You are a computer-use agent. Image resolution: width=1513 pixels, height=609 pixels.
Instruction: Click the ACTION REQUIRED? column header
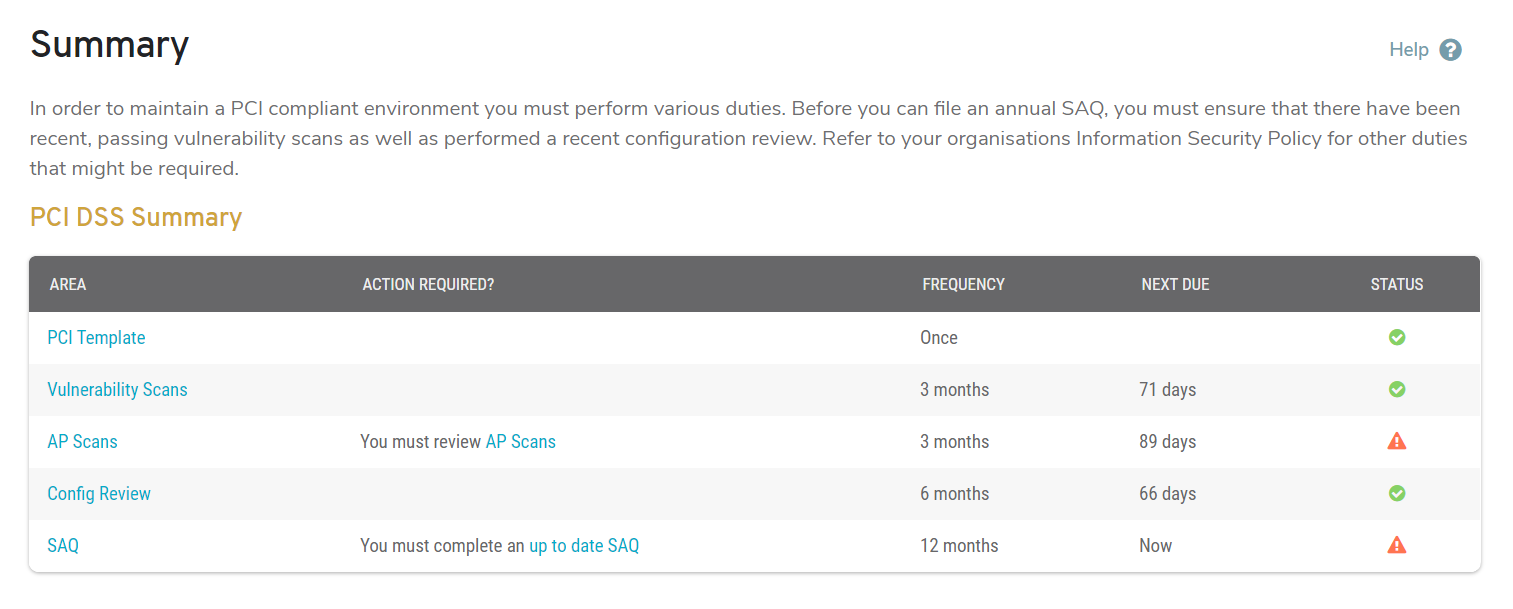tap(428, 285)
